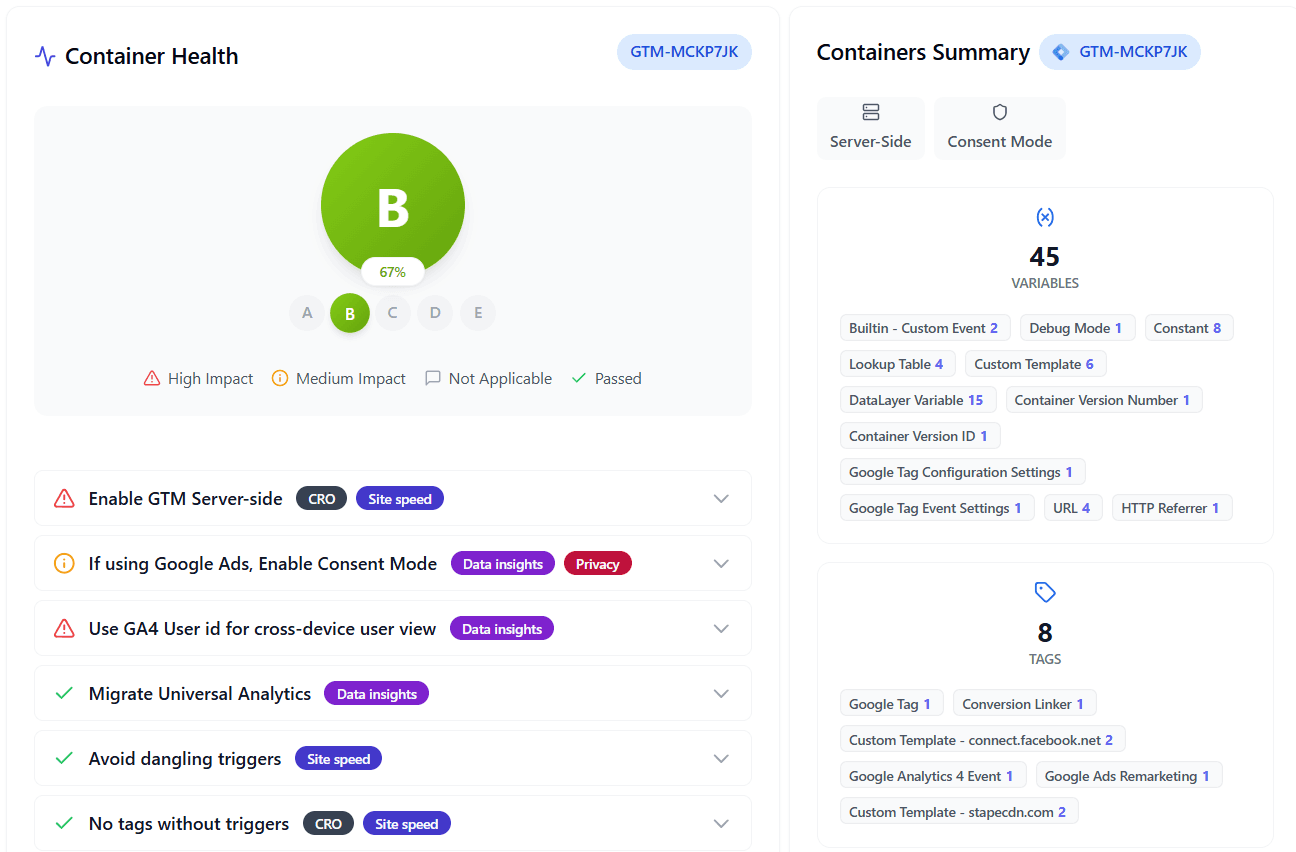Click the Medium Impact legend info icon
The width and height of the screenshot is (1296, 852).
(x=280, y=378)
